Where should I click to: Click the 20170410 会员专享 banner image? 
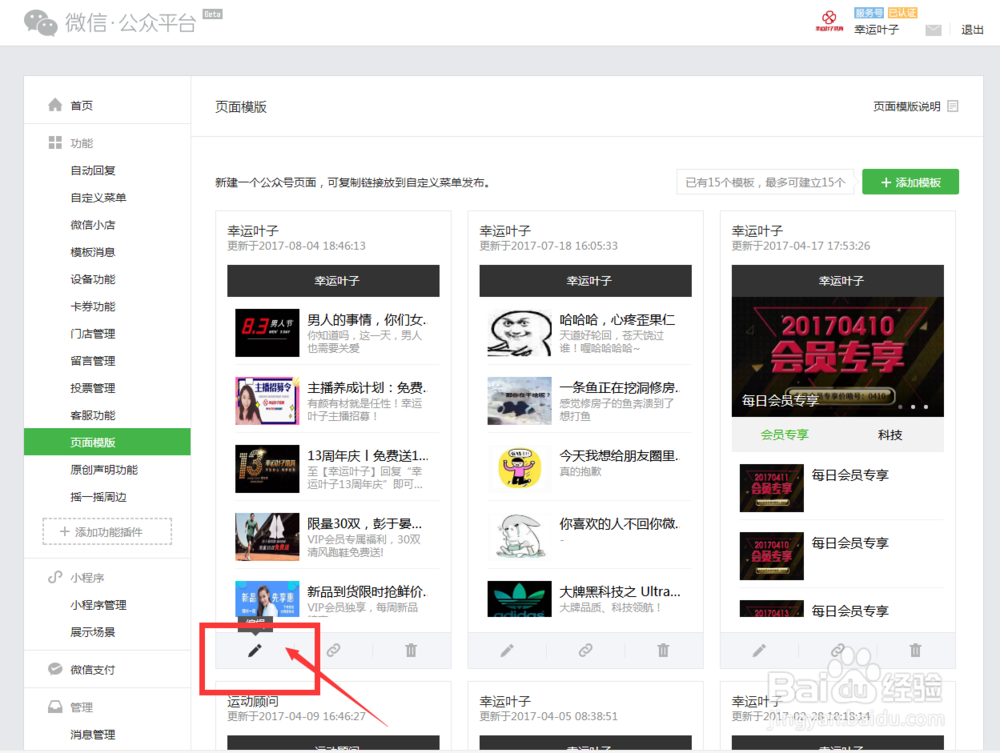tap(837, 357)
